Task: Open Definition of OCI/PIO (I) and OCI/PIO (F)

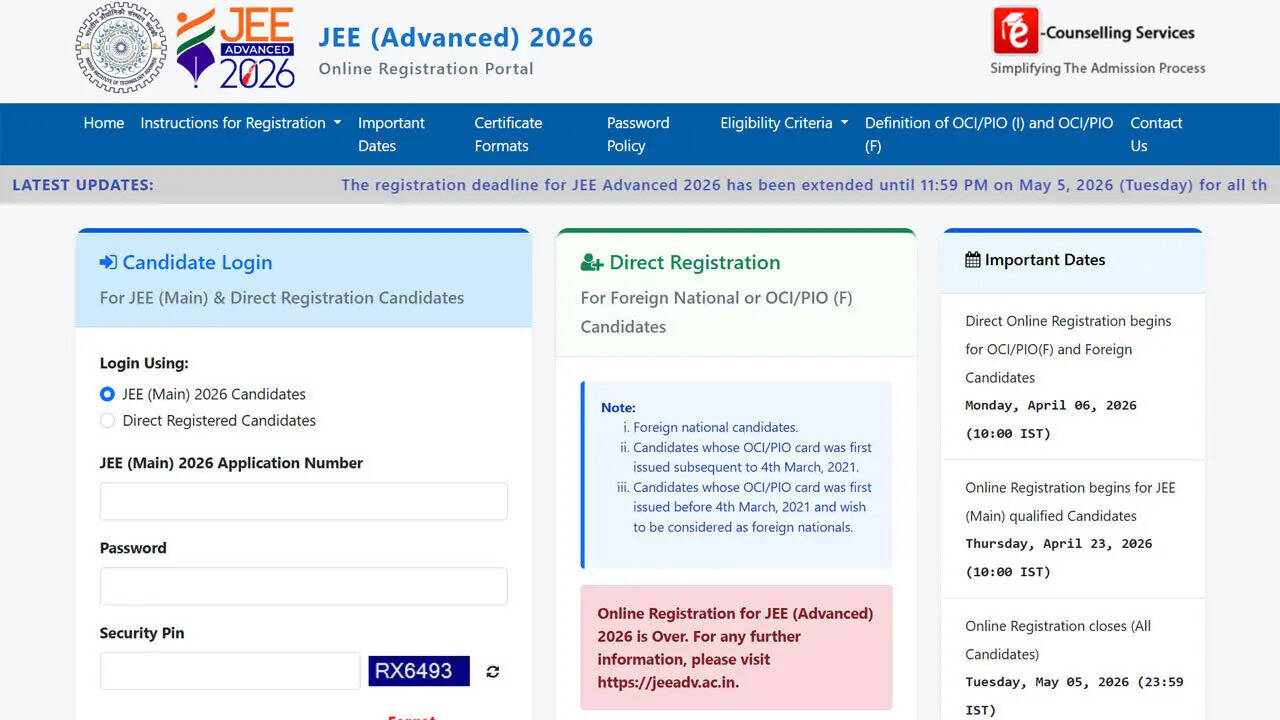Action: point(989,134)
